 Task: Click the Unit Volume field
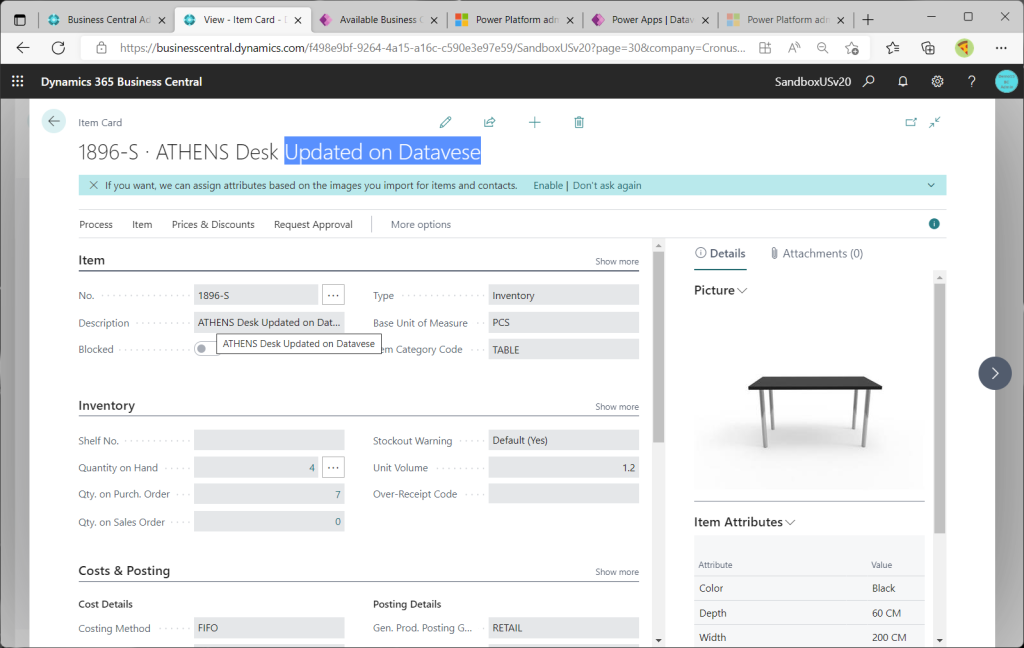pyautogui.click(x=564, y=467)
